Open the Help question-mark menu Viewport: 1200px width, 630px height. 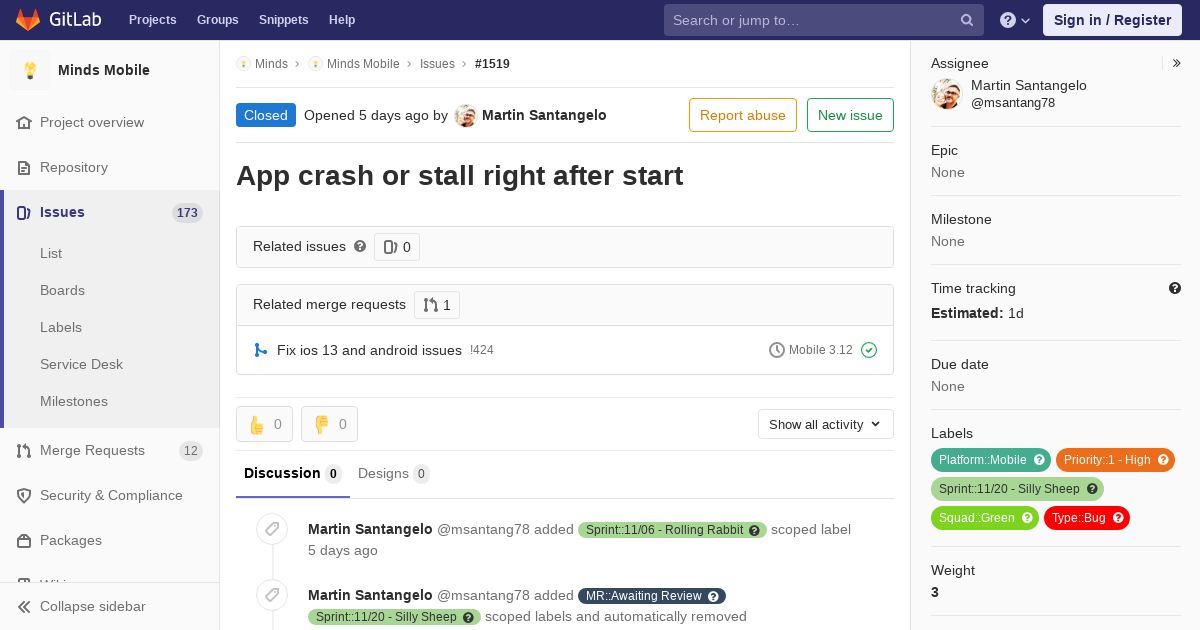[x=1015, y=20]
